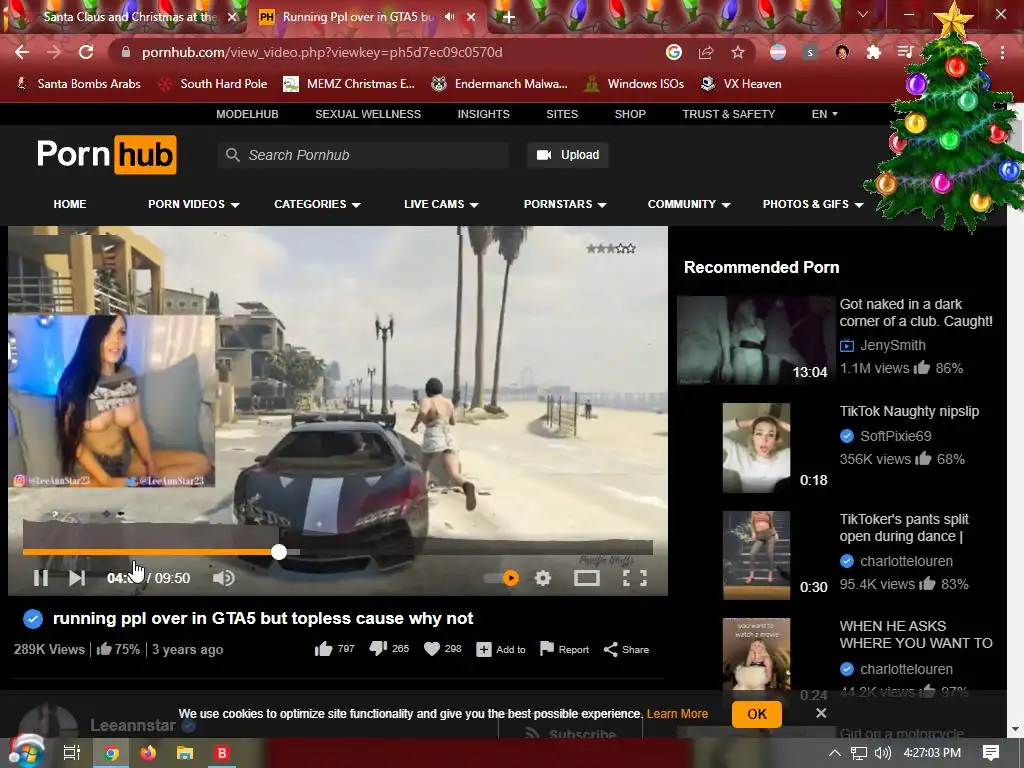The width and height of the screenshot is (1024, 768).
Task: Expand the CATEGORIES dropdown
Action: tap(317, 204)
